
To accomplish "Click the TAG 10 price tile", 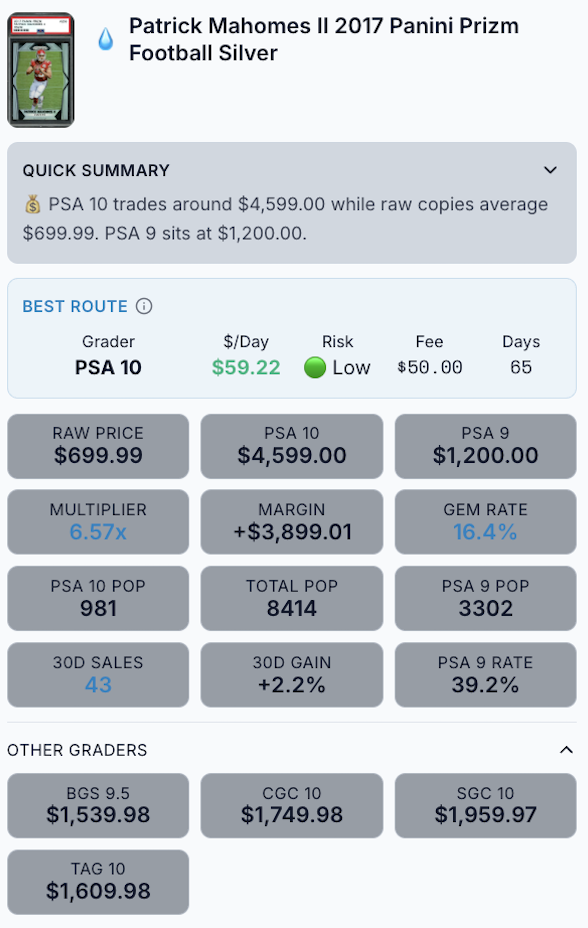I will click(97, 881).
